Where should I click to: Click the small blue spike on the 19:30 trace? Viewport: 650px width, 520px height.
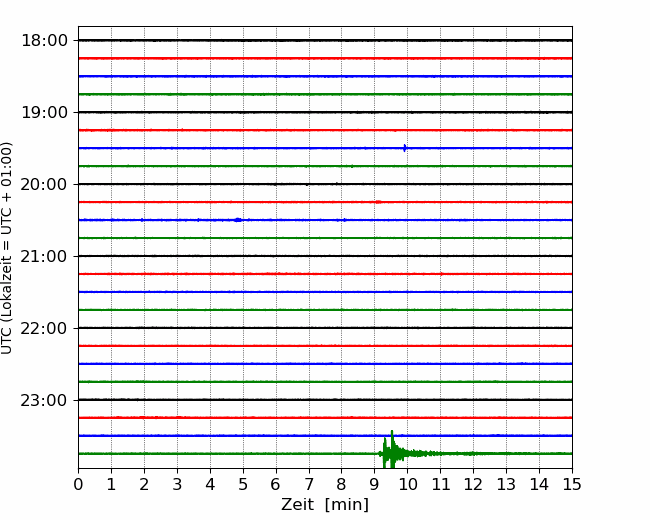[x=404, y=148]
